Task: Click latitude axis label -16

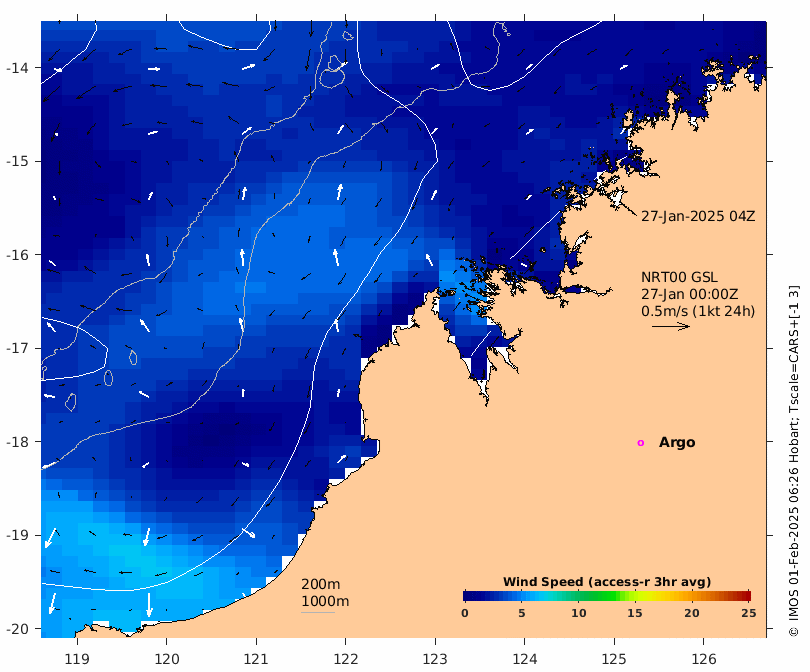Action: click(17, 255)
